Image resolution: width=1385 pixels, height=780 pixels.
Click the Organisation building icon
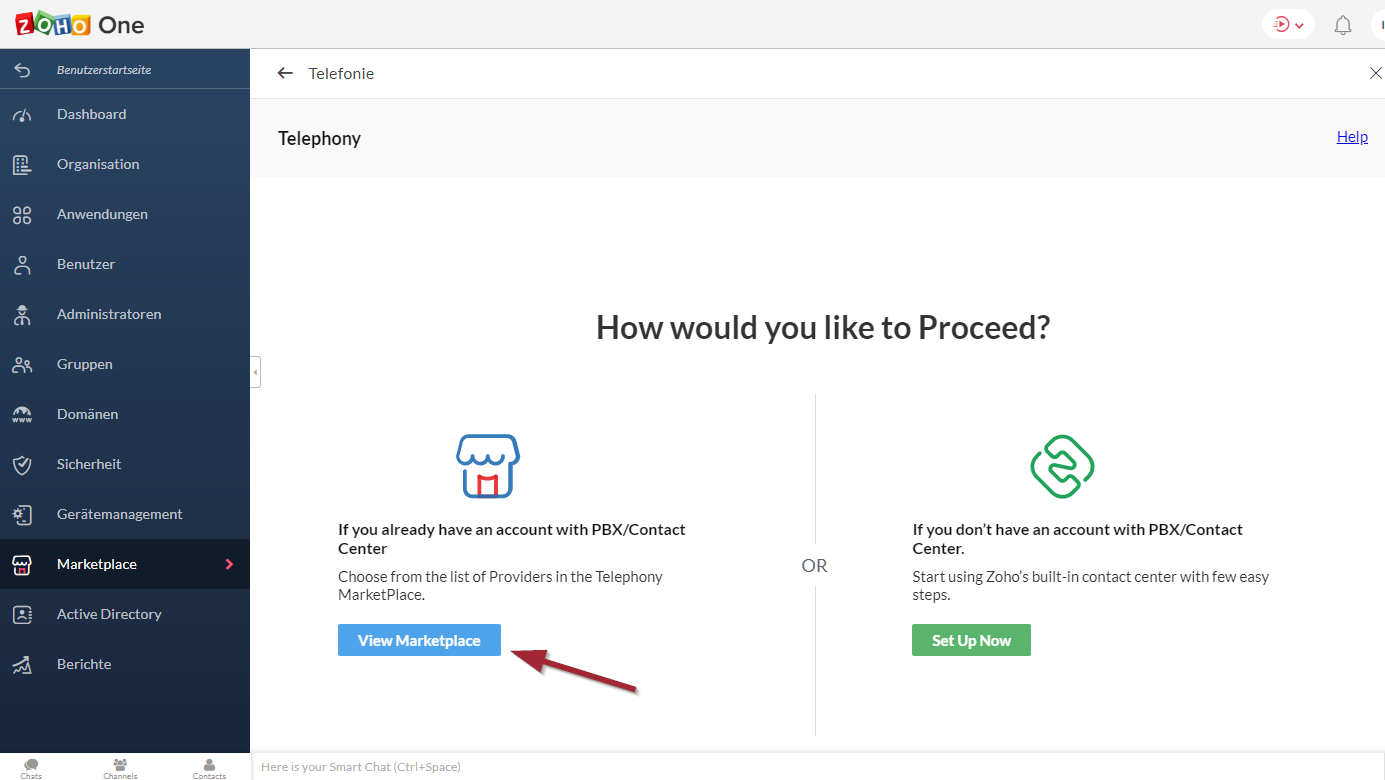pyautogui.click(x=22, y=165)
